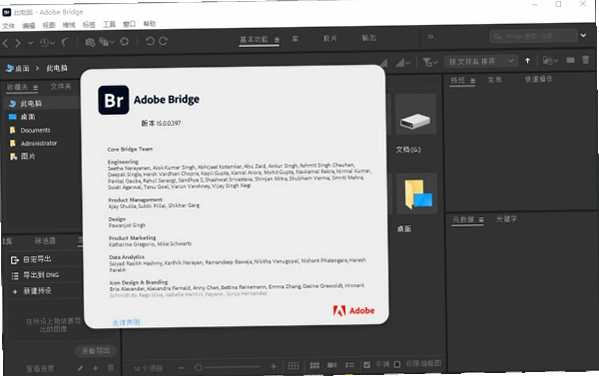Add export preset plus icon
The image size is (599, 376).
[x=96, y=368]
